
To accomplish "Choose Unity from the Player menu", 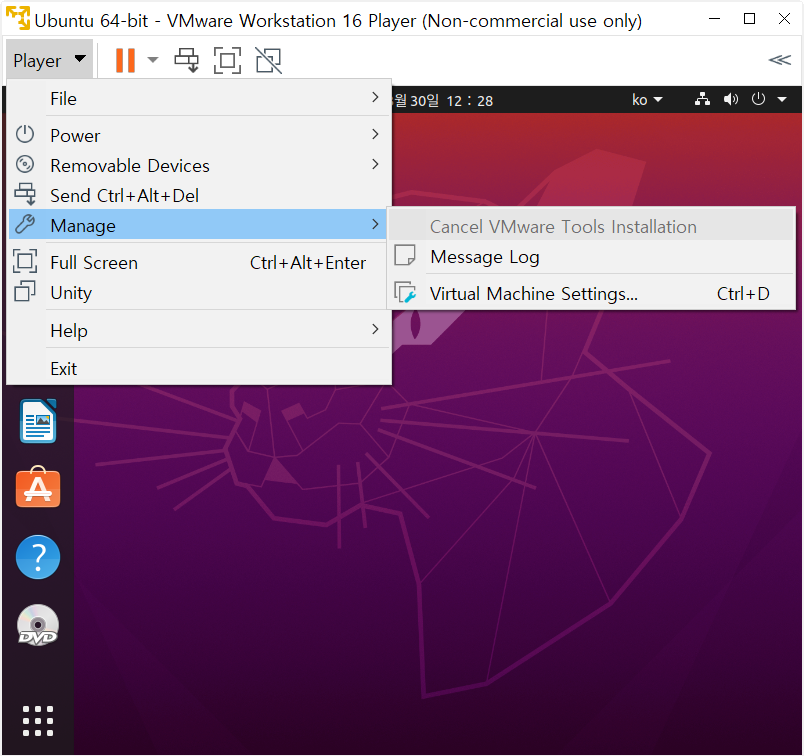I will (199, 293).
